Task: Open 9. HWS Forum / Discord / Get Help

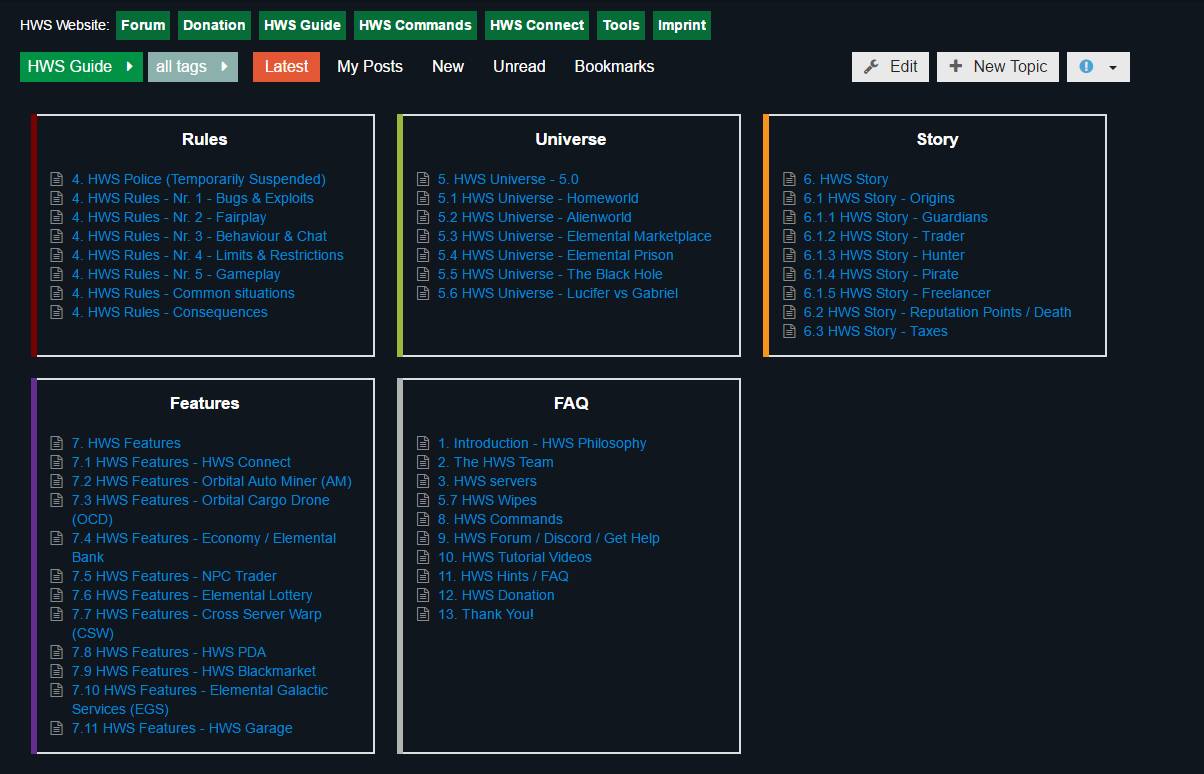Action: pyautogui.click(x=549, y=538)
